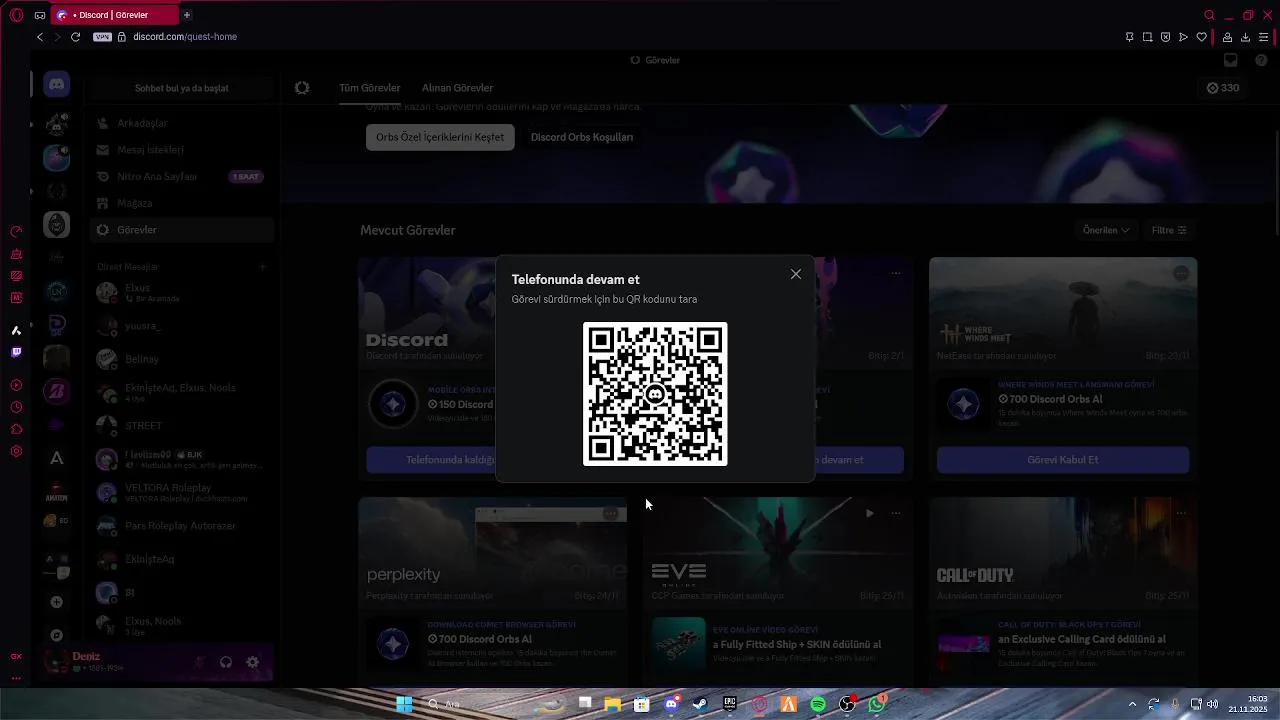Open the history clock icon in sidebar
The width and height of the screenshot is (1280, 720).
point(16,407)
